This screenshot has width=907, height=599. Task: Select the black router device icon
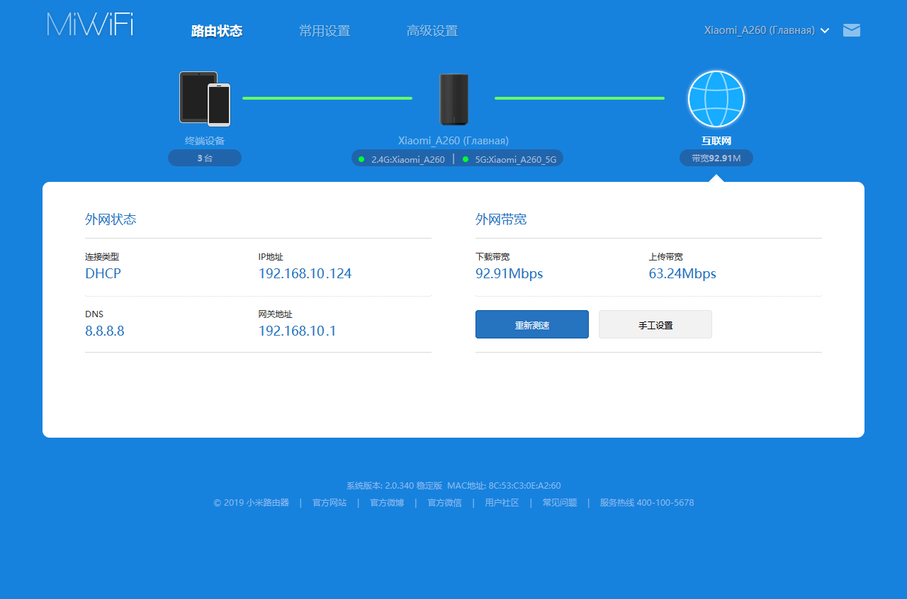454,99
